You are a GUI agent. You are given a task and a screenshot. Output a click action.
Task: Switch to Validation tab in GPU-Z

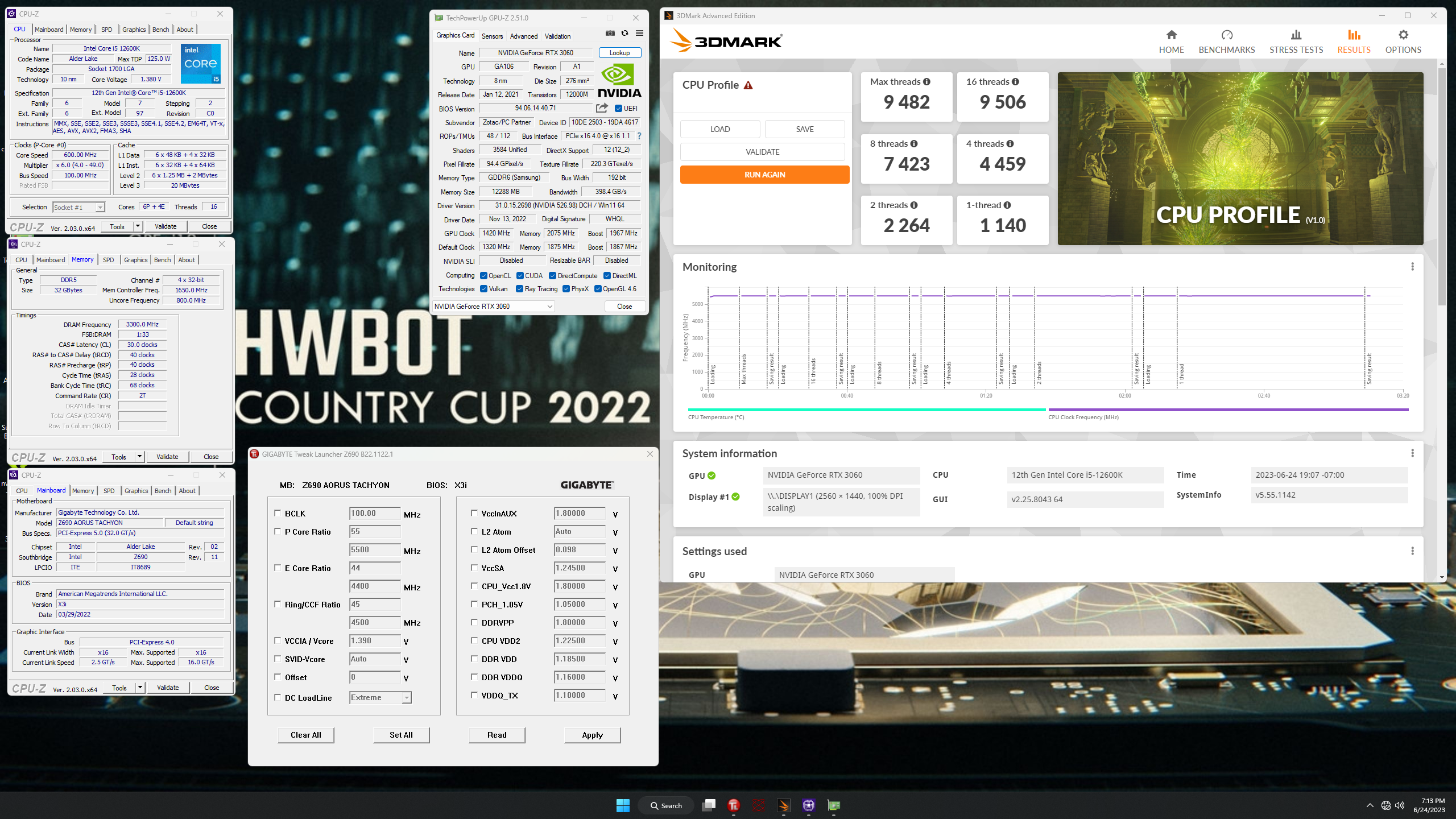(557, 36)
